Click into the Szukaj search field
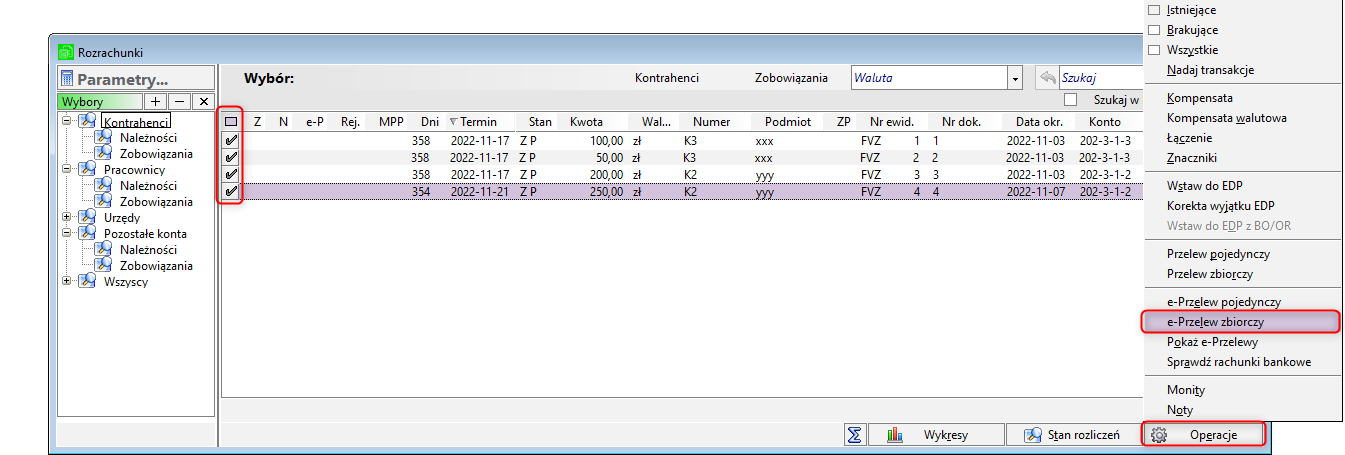This screenshot has width=1345, height=455. 1100,78
